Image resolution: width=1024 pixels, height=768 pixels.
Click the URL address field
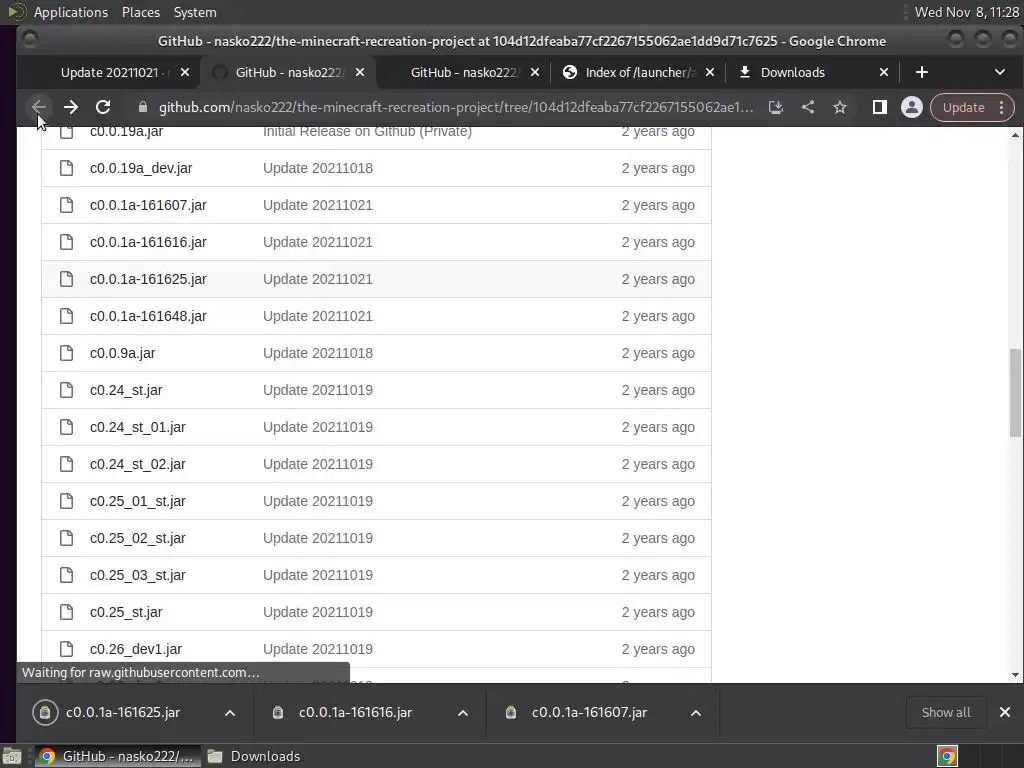455,107
